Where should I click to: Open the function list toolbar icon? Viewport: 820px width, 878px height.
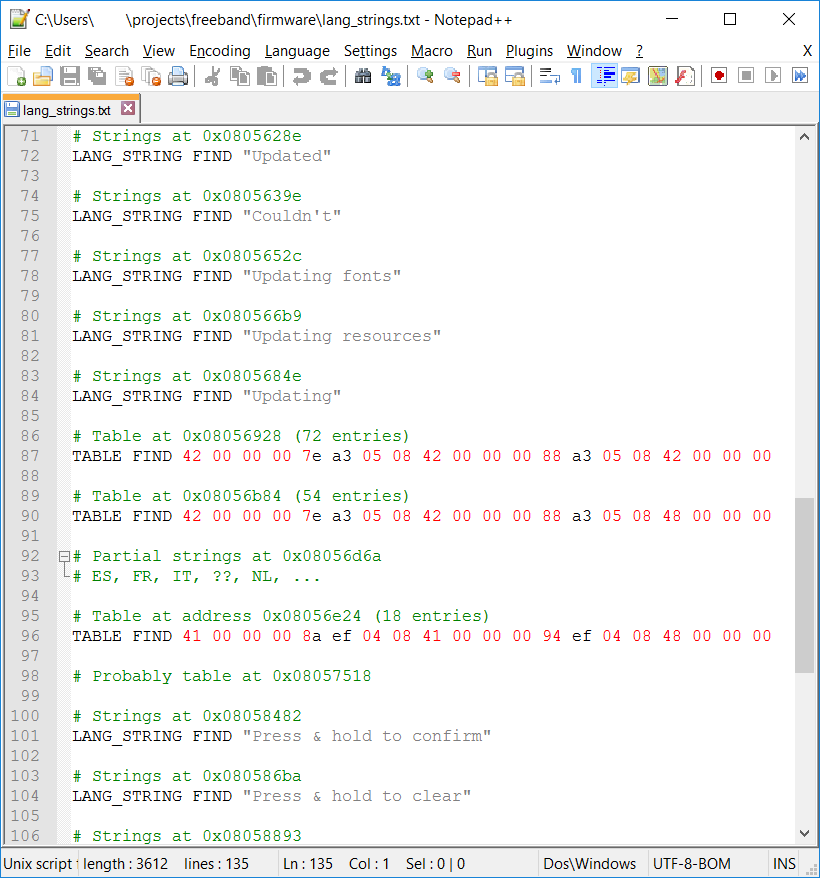(684, 76)
